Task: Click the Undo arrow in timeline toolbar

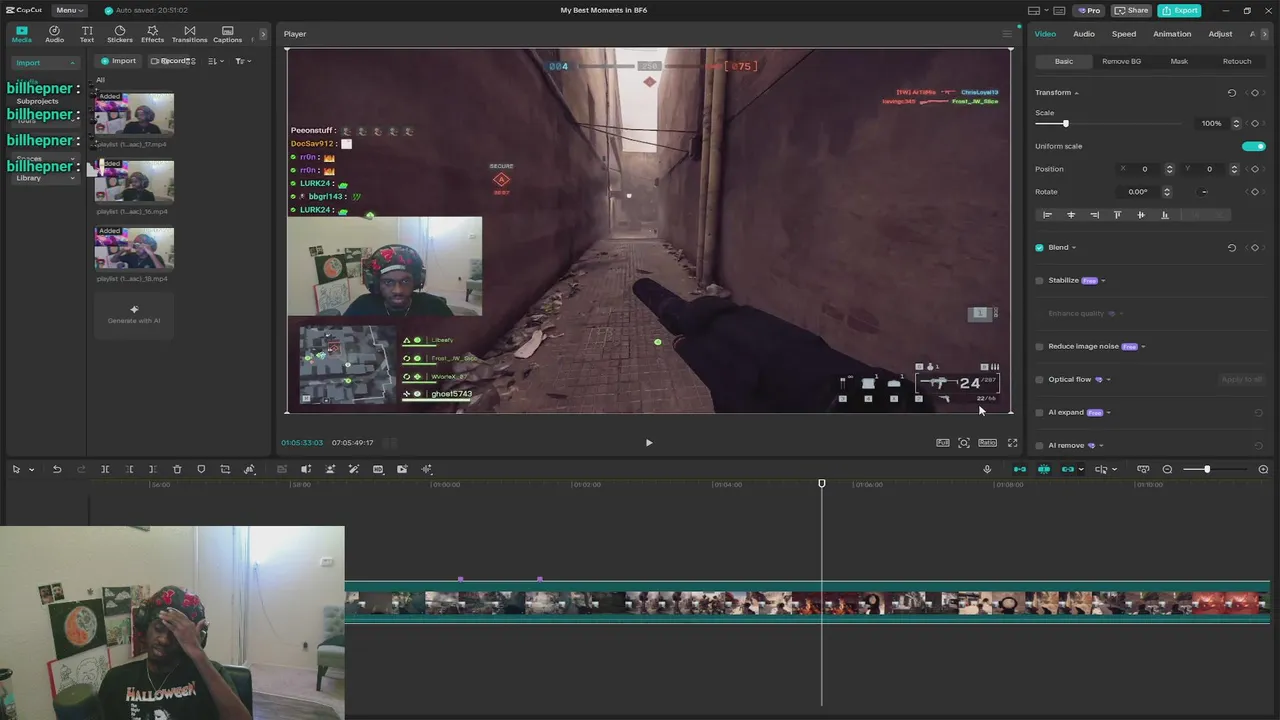Action: pyautogui.click(x=57, y=469)
